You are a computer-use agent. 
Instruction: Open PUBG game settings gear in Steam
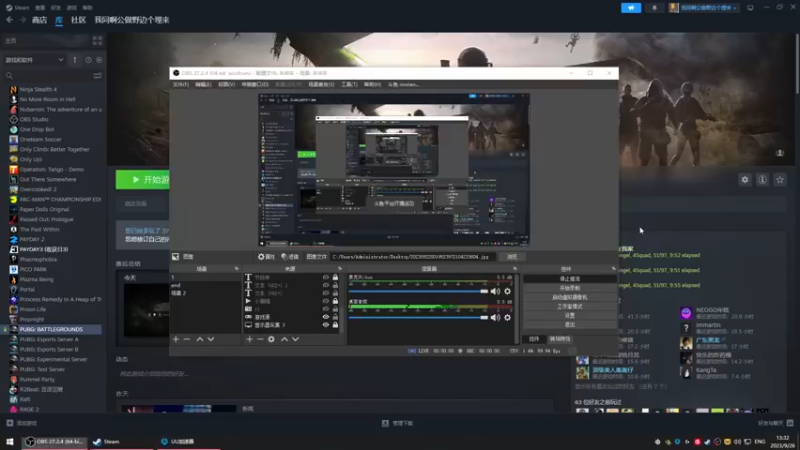(745, 180)
